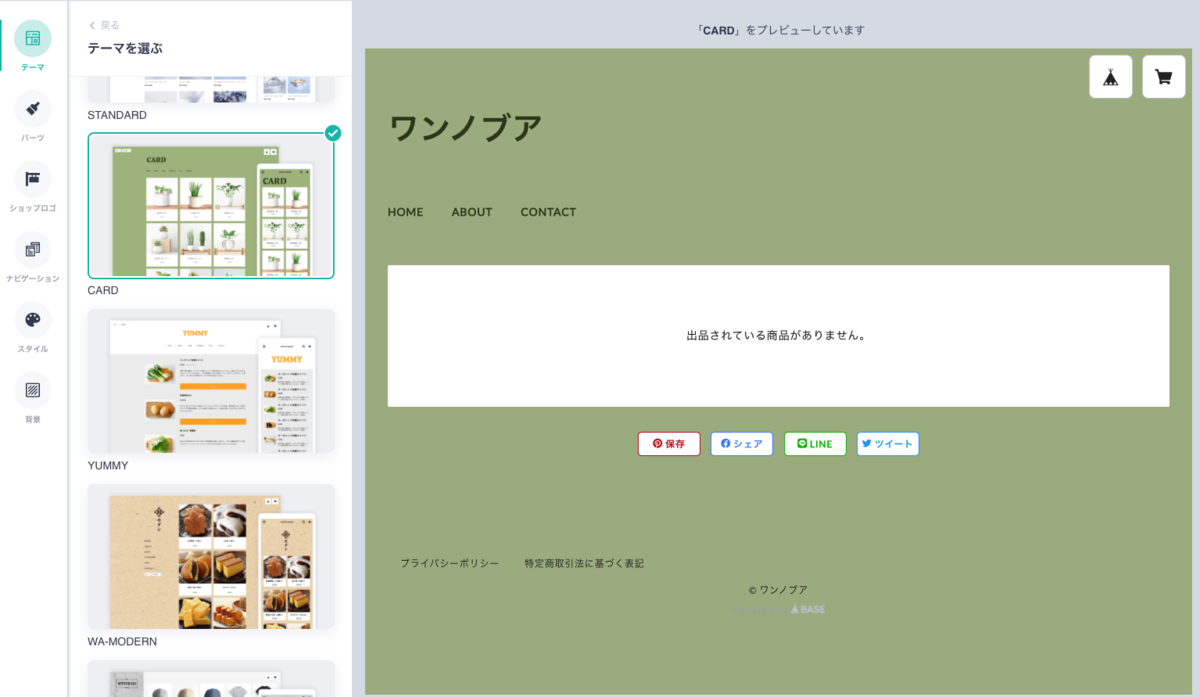Viewport: 1200px width, 697px height.
Task: Click the 特定商取引法に基づく表記 link
Action: pyautogui.click(x=583, y=563)
